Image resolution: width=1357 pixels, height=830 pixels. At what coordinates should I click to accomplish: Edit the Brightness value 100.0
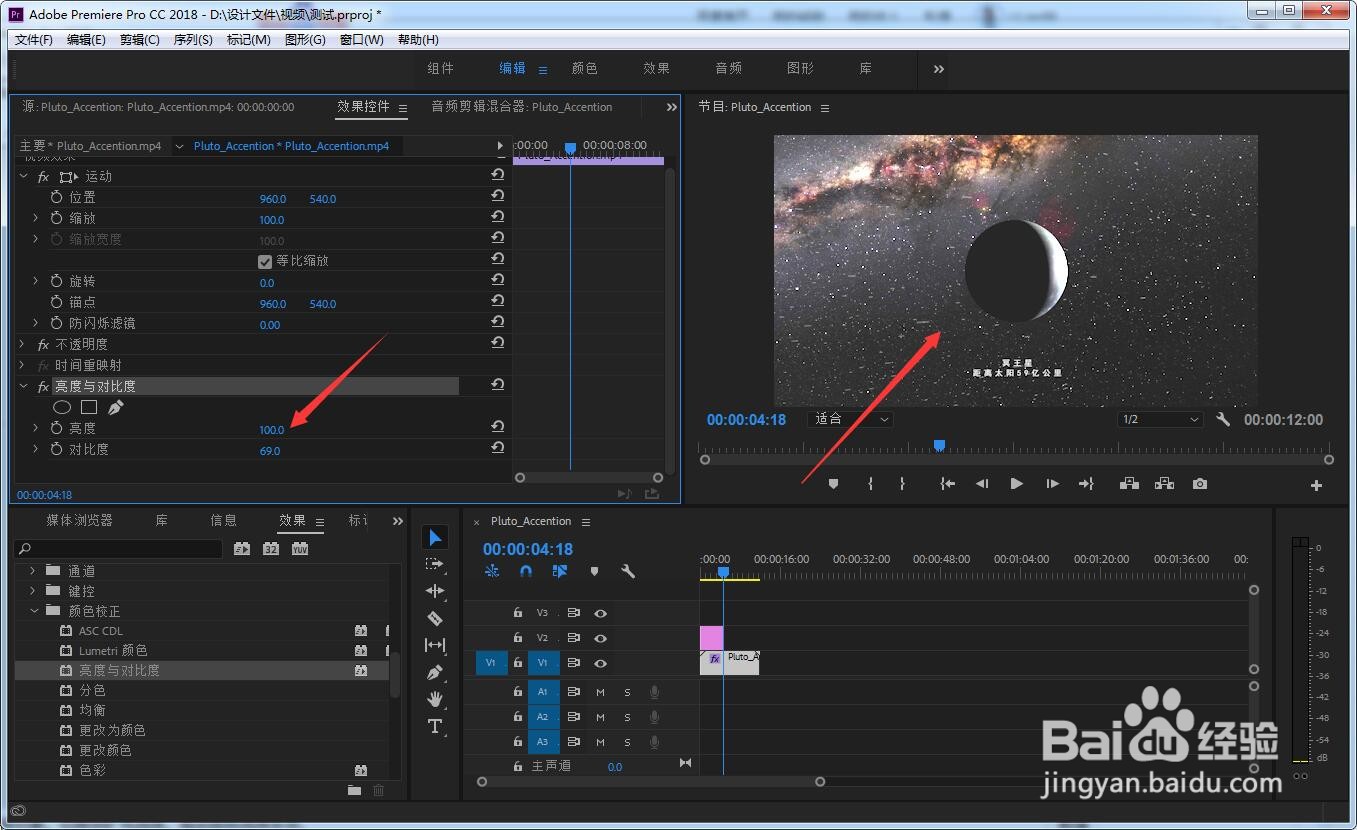[x=271, y=429]
